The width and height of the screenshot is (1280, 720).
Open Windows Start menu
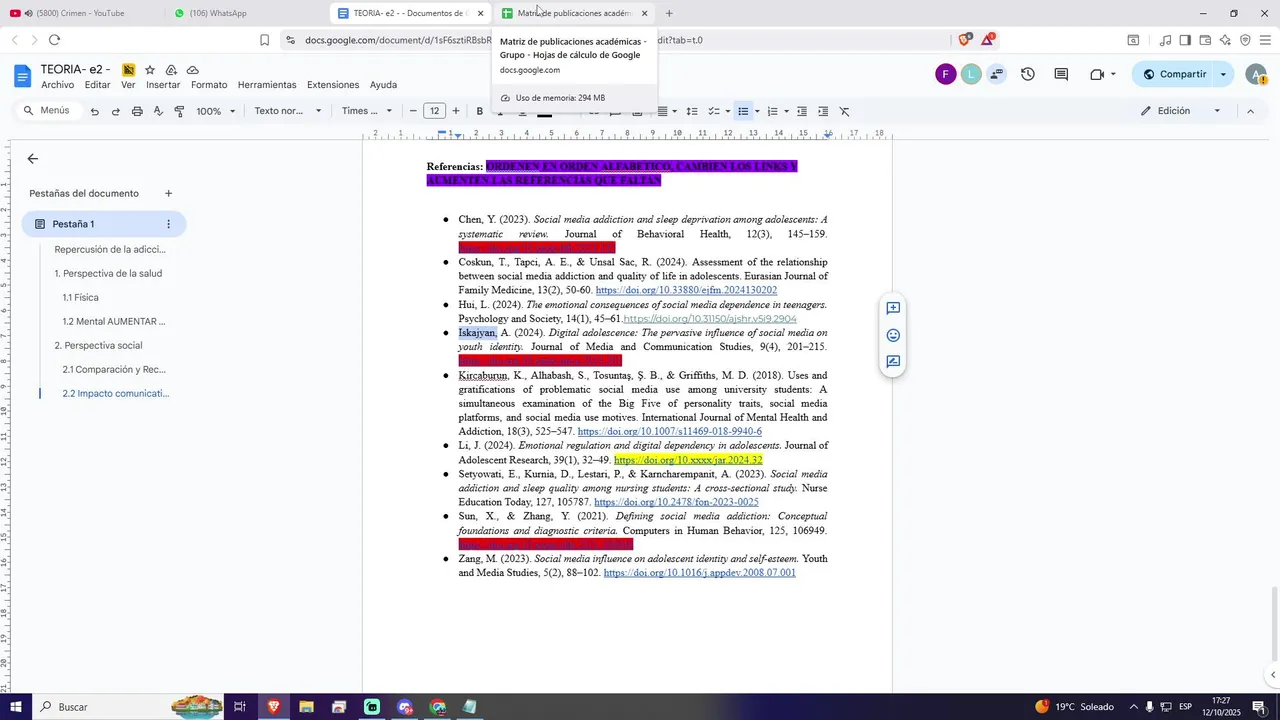[x=16, y=707]
